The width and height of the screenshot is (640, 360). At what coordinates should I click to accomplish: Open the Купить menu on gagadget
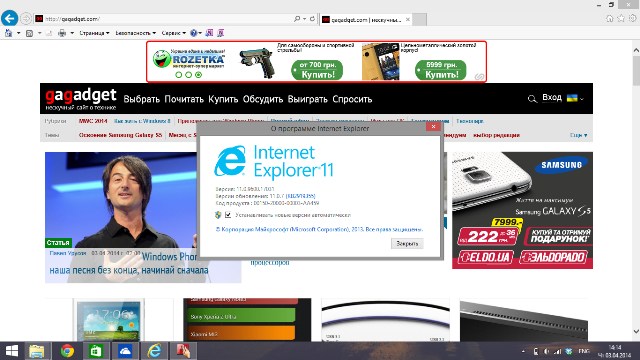223,99
